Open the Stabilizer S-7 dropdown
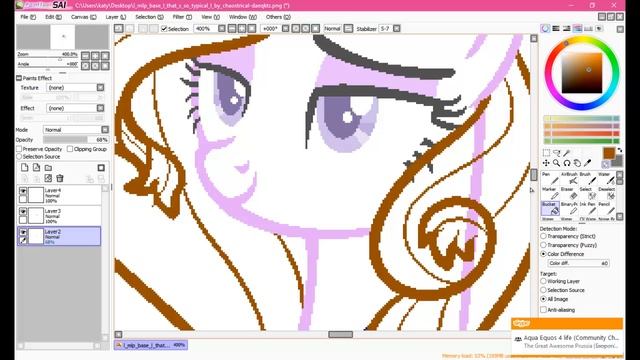The image size is (640, 360). (x=396, y=29)
